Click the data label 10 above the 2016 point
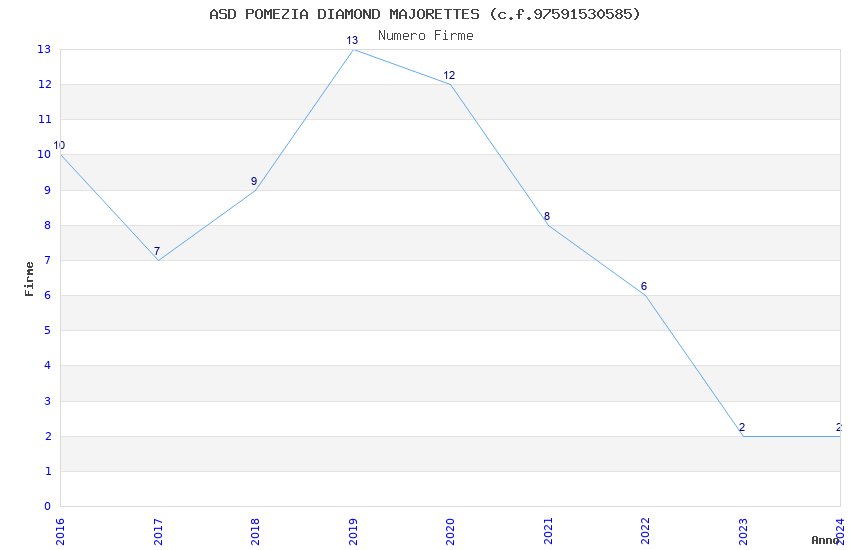 pyautogui.click(x=59, y=145)
